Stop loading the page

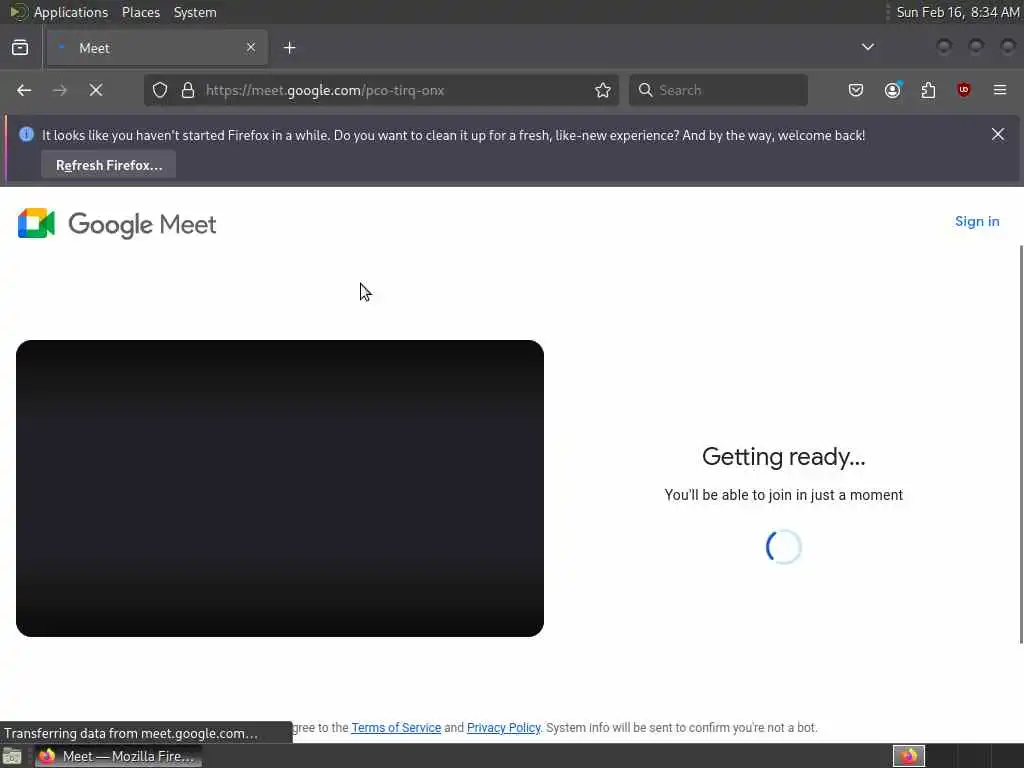(x=96, y=90)
